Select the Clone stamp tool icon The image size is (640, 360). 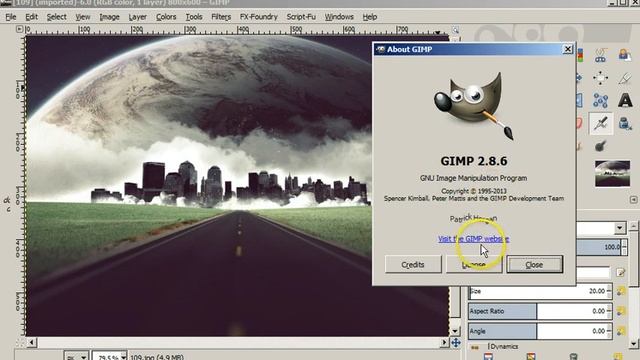tap(624, 123)
